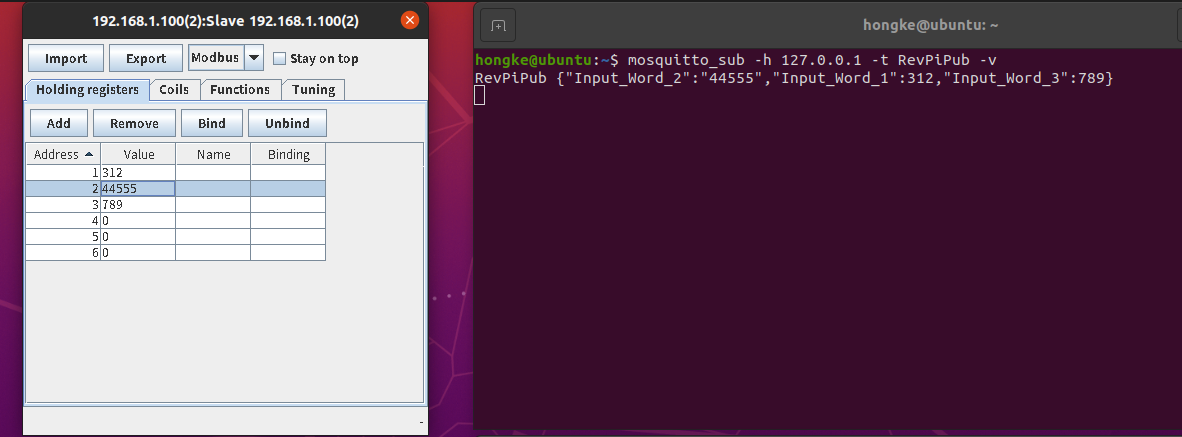Open the Modbus protocol dropdown arrow
The height and width of the screenshot is (437, 1182).
tap(253, 57)
